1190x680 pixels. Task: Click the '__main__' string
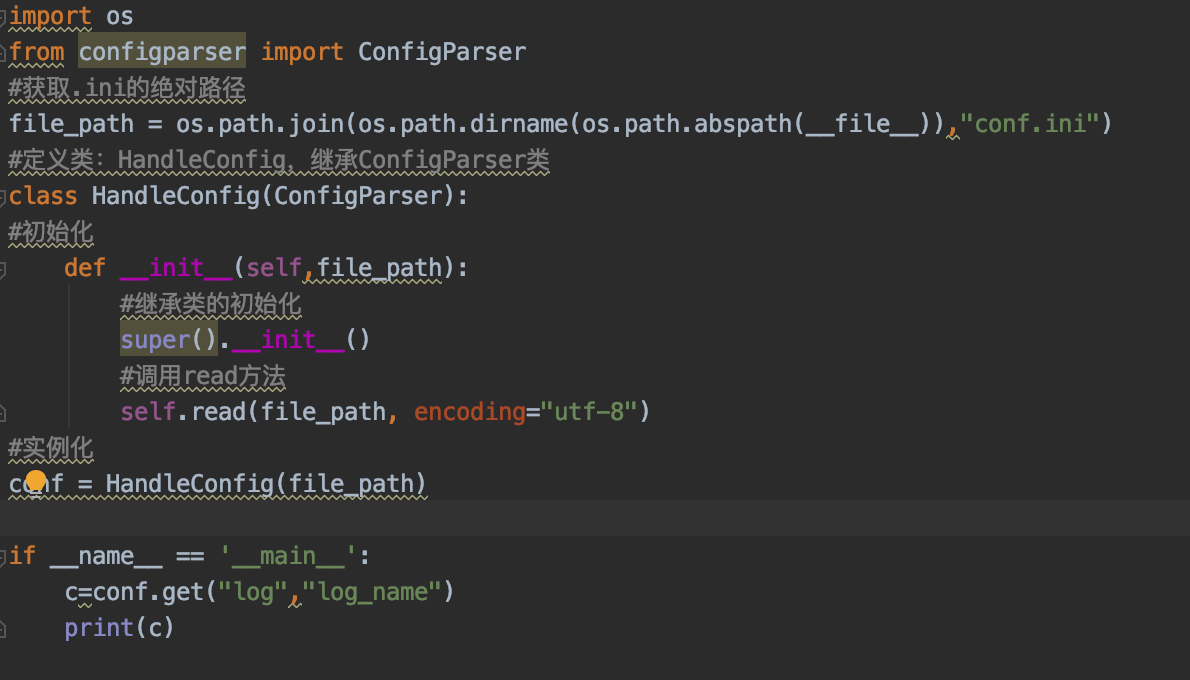point(288,556)
